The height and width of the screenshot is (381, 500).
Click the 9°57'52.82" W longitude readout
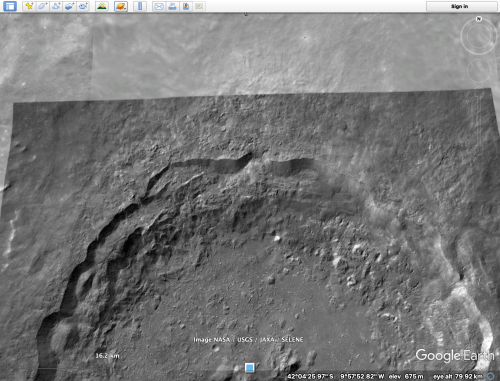click(x=362, y=376)
